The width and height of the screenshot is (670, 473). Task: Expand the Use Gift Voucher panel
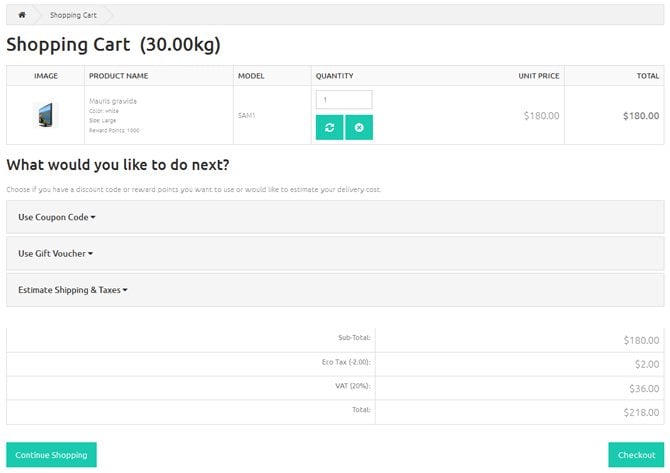pyautogui.click(x=55, y=254)
